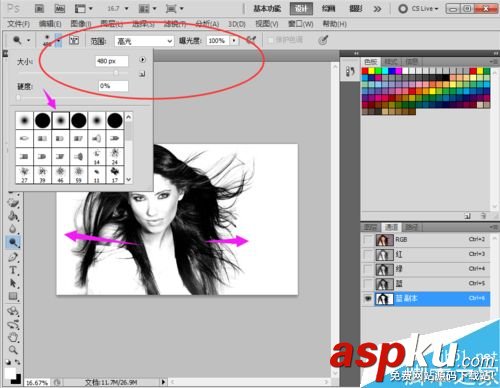This screenshot has width=500, height=388.
Task: Select the 3D Camera Rotate tool
Action: (x=13, y=324)
